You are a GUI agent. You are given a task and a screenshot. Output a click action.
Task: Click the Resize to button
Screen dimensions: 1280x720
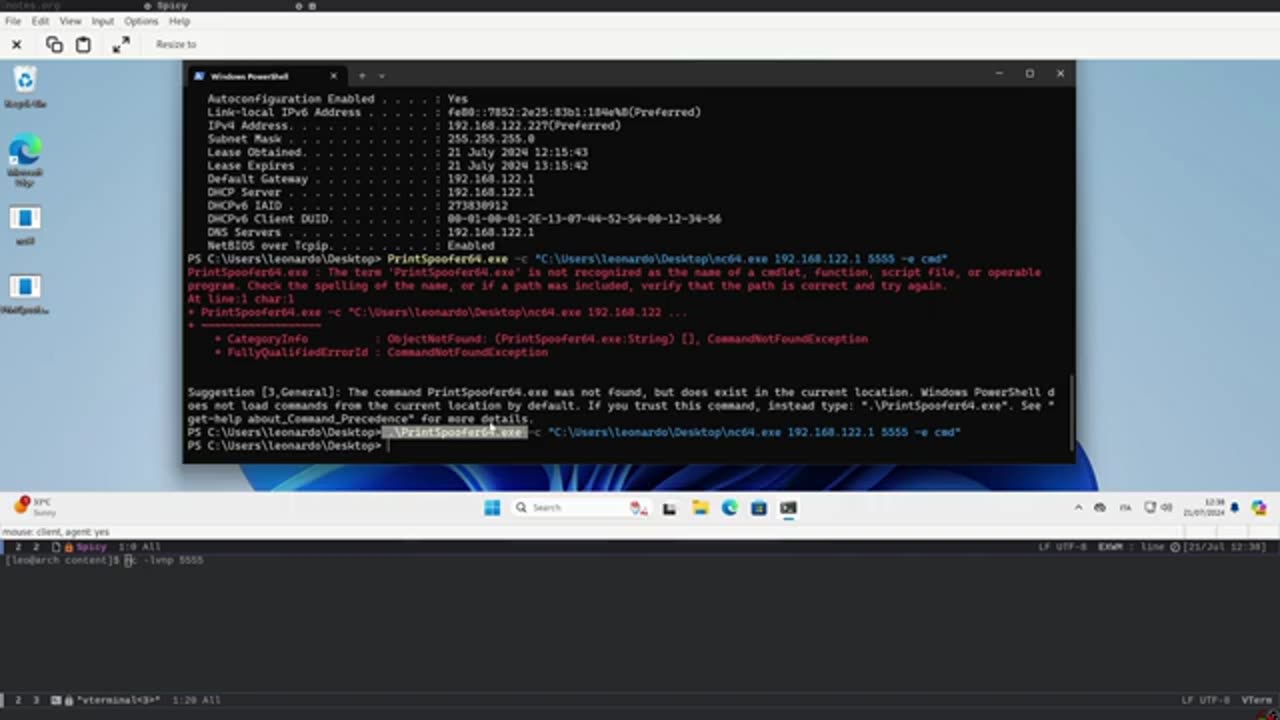coord(176,44)
